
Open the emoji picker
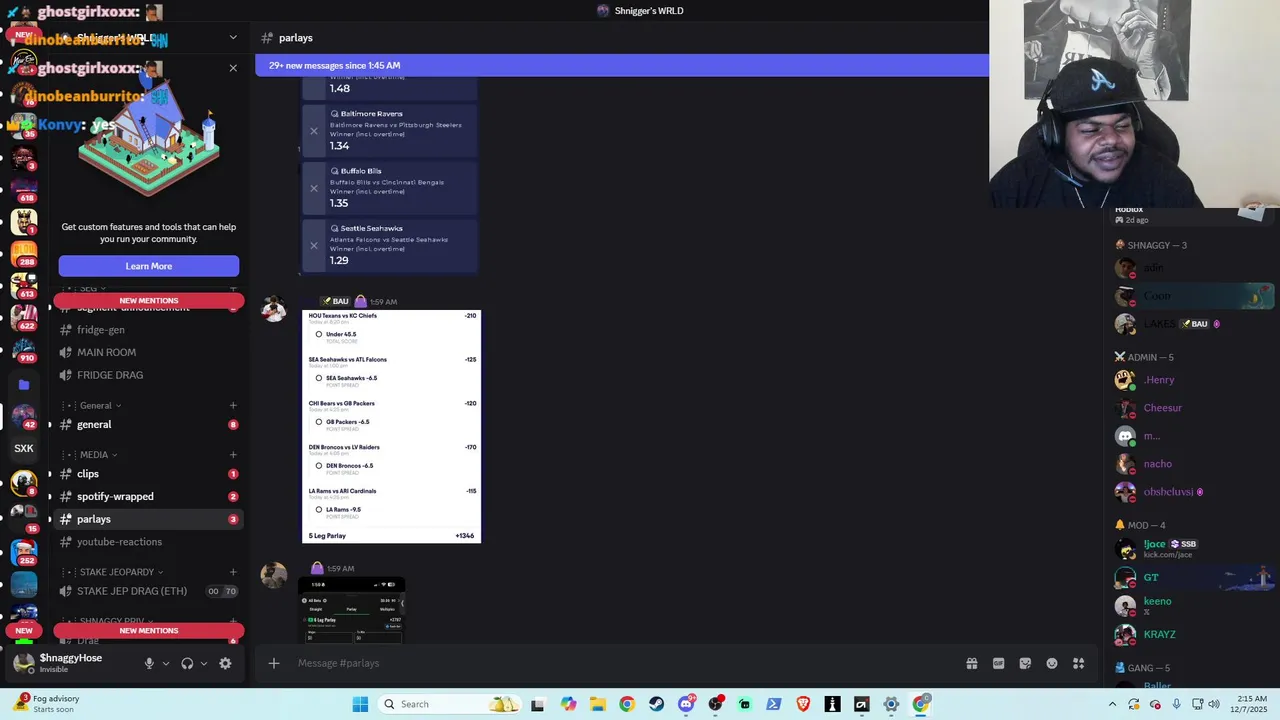click(1052, 663)
